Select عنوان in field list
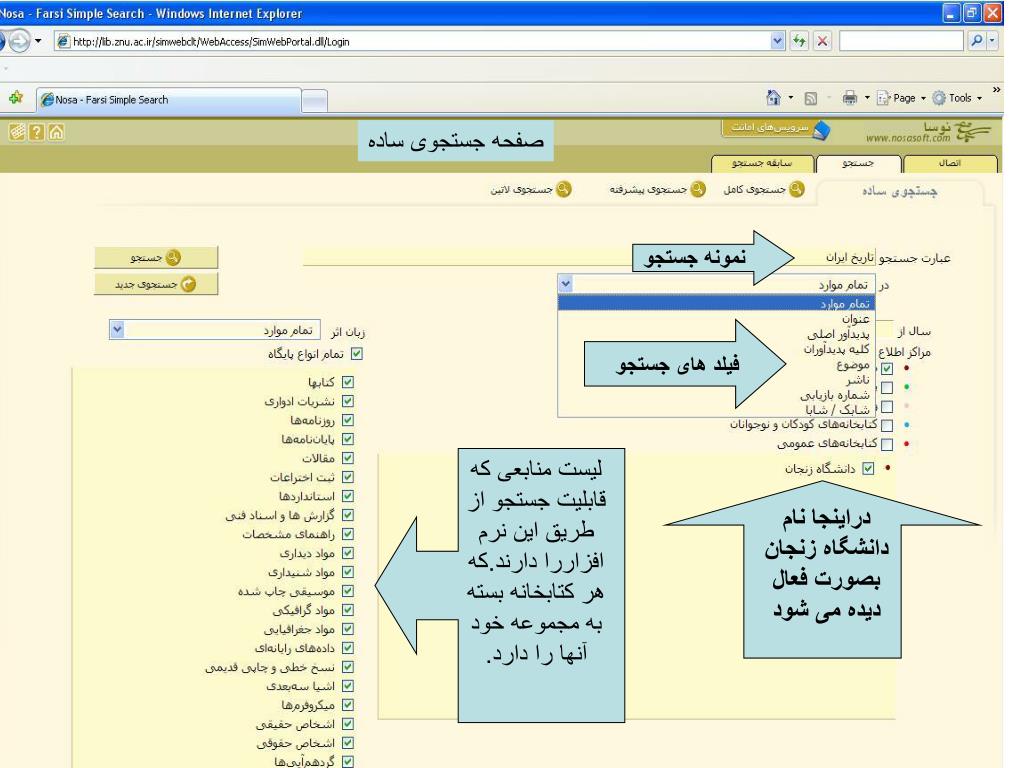This screenshot has width=1024, height=768. click(x=716, y=319)
